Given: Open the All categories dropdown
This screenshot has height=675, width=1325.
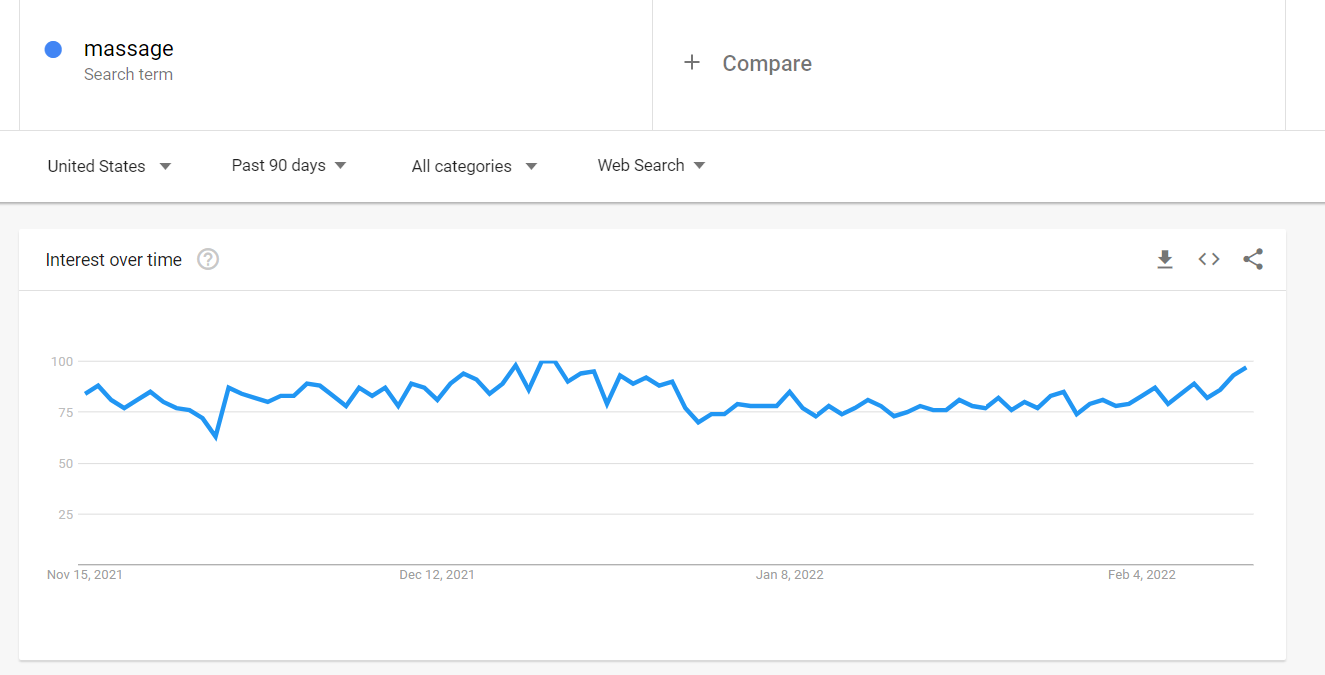Looking at the screenshot, I should 474,166.
